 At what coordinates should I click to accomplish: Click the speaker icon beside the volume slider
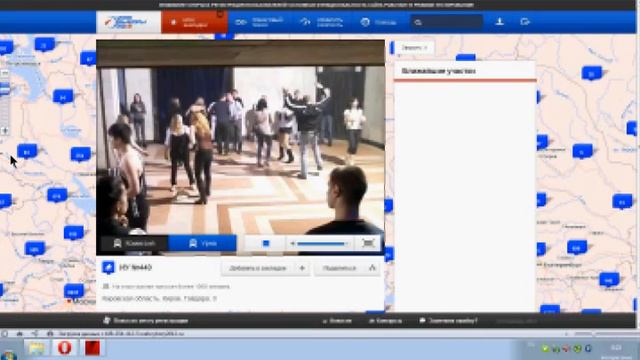292,244
